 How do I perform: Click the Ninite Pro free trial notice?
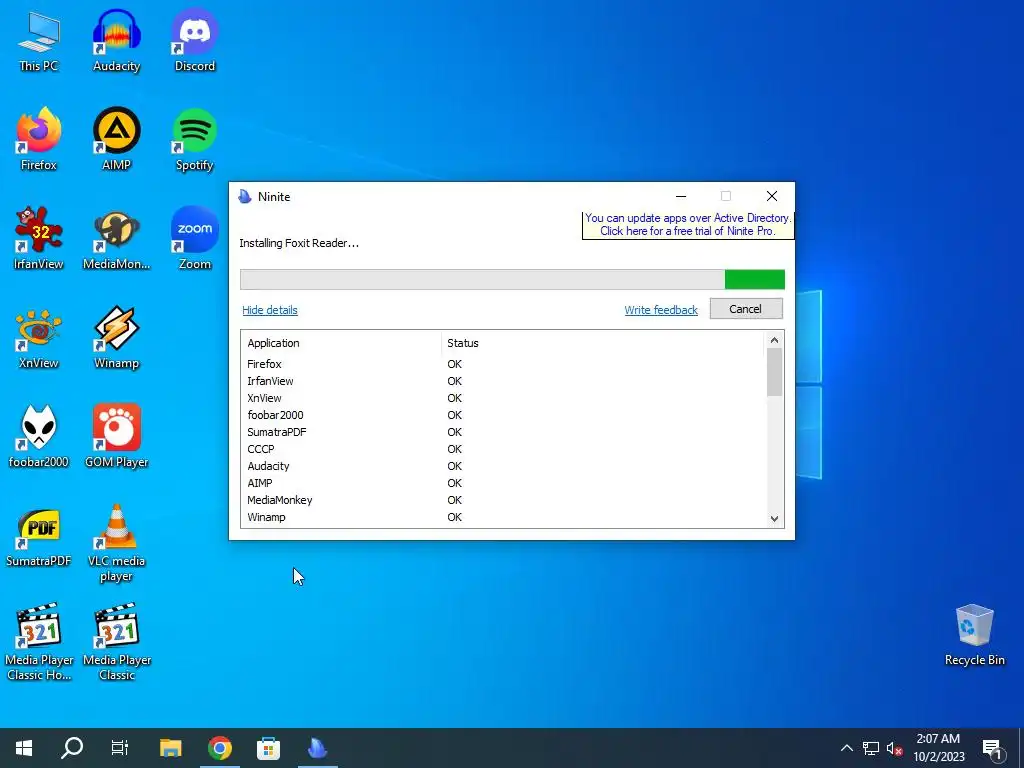coord(688,225)
